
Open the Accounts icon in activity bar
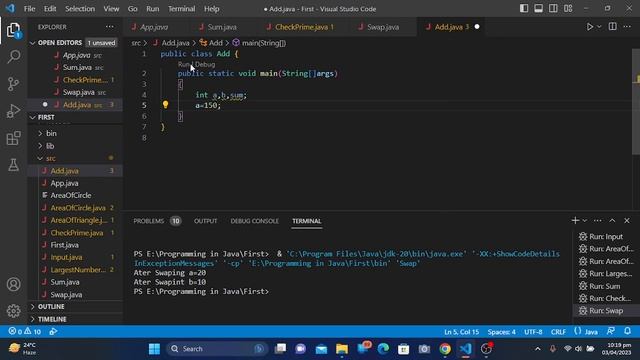(13, 284)
